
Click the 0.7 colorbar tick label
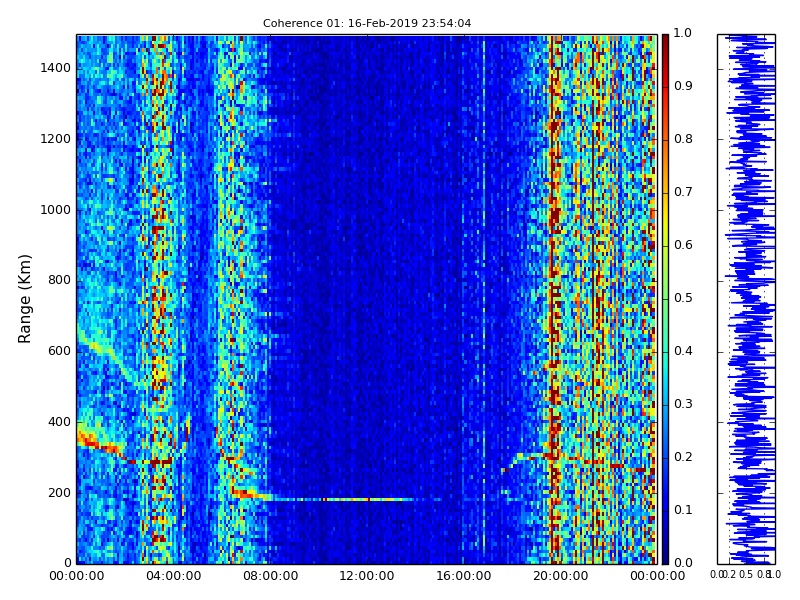[683, 192]
